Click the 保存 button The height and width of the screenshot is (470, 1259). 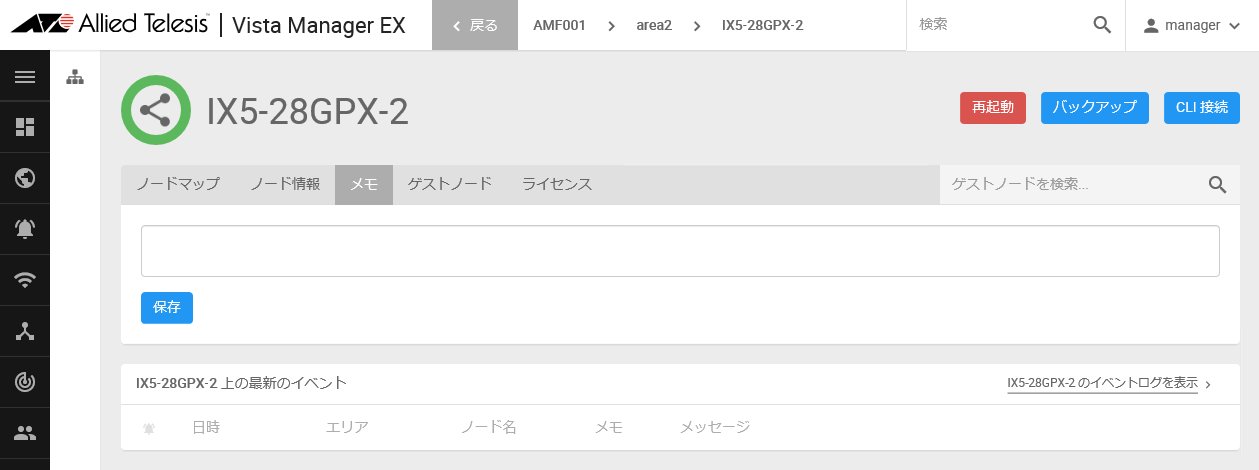(x=167, y=307)
